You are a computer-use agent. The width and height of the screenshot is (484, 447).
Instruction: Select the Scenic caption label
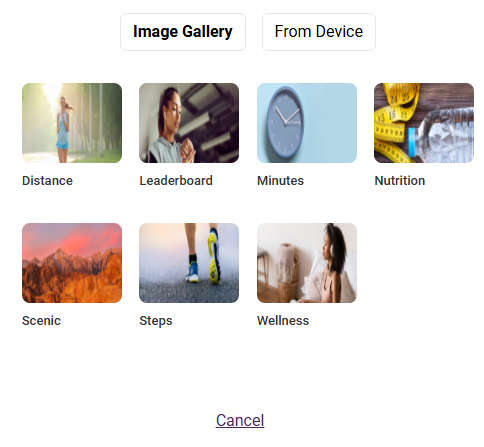[41, 321]
